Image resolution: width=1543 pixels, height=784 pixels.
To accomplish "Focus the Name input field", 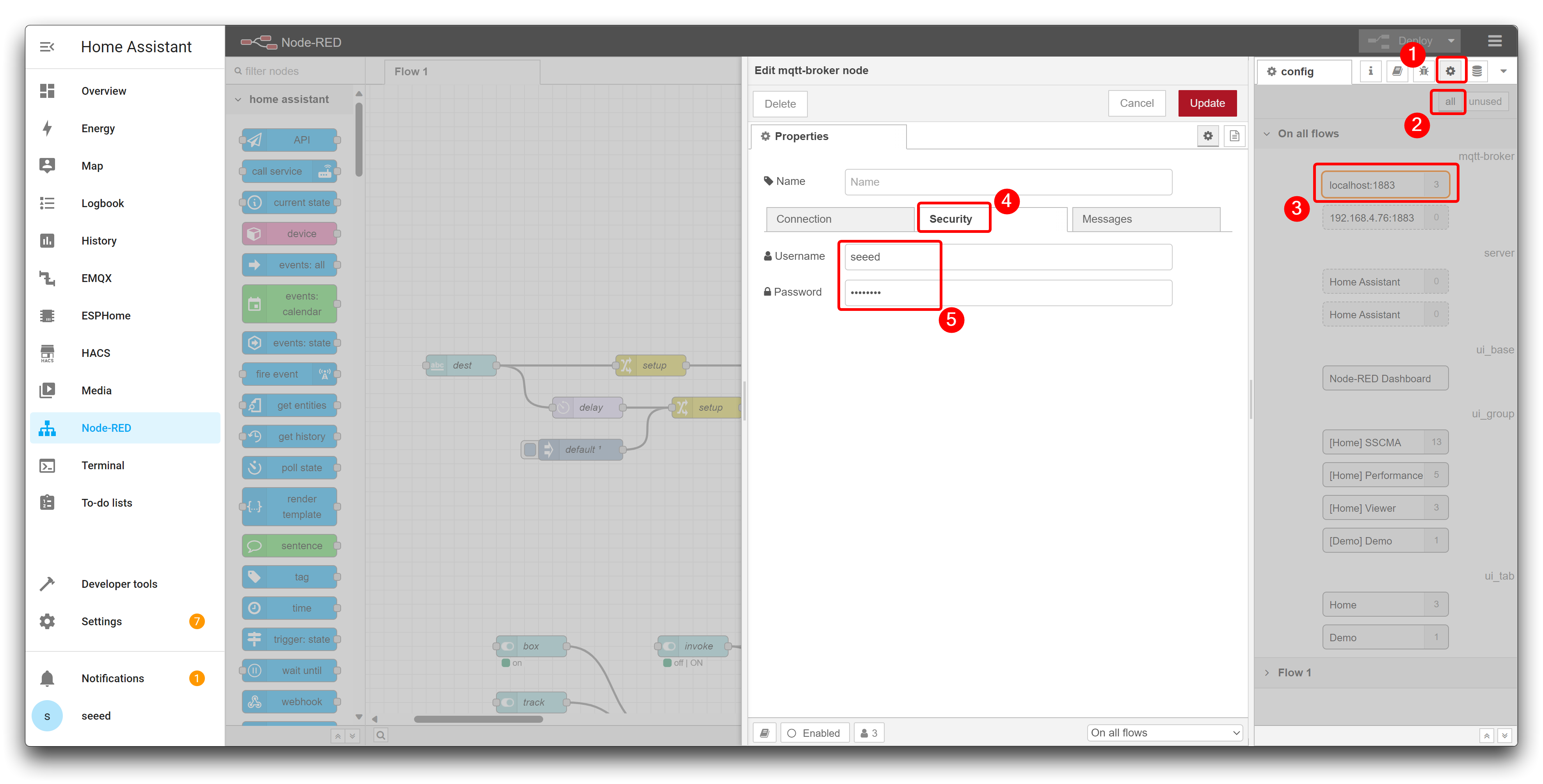I will (x=1008, y=181).
